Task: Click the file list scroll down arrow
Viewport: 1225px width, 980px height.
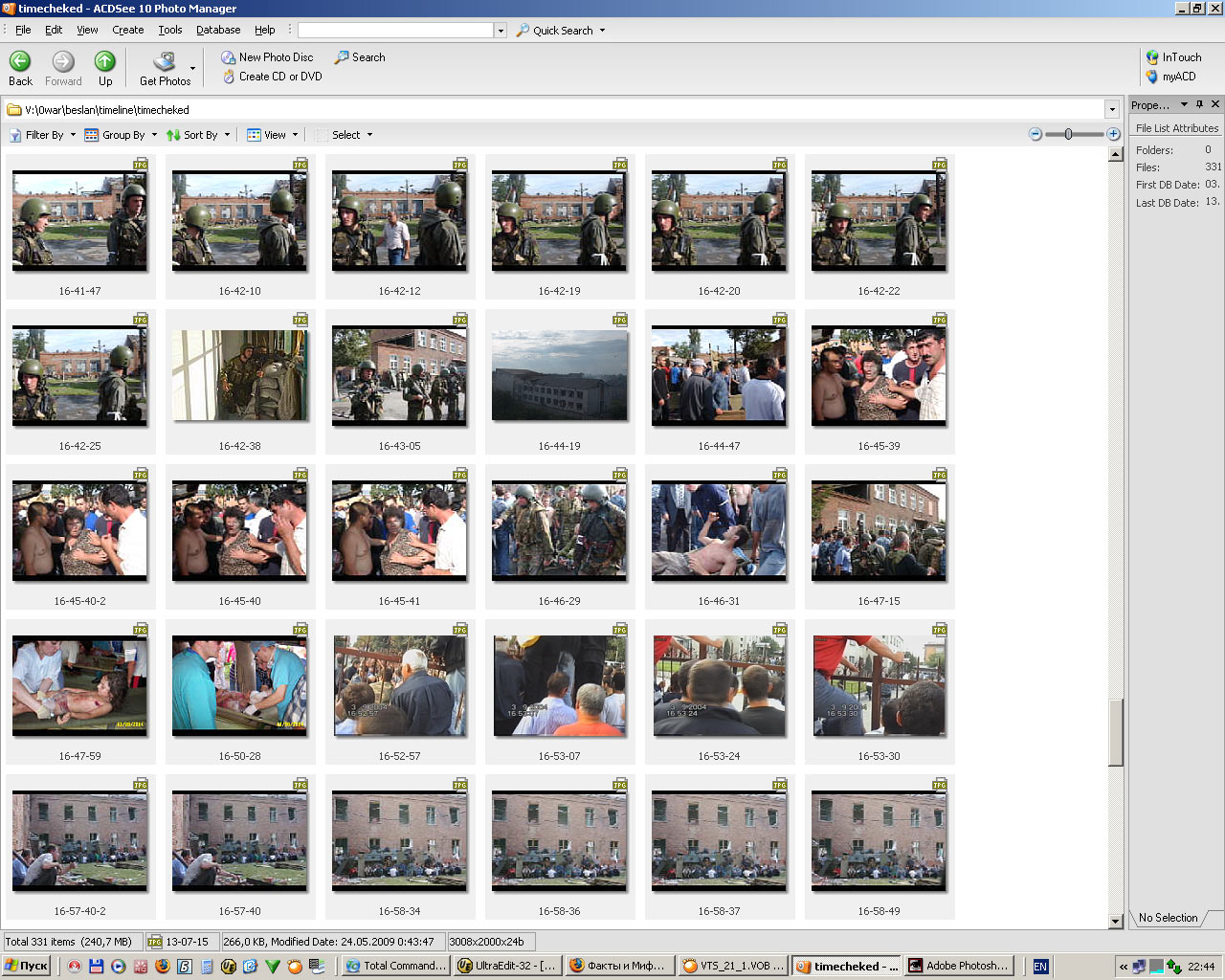Action: point(1115,921)
